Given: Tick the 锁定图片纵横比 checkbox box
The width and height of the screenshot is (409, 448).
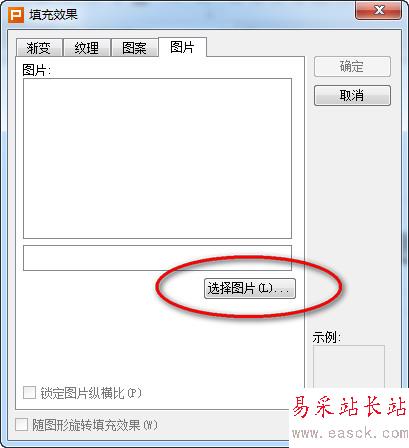Looking at the screenshot, I should (29, 393).
